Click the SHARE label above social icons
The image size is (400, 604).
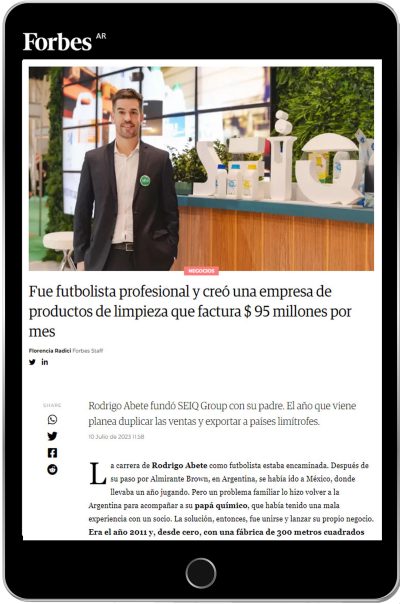[x=52, y=405]
